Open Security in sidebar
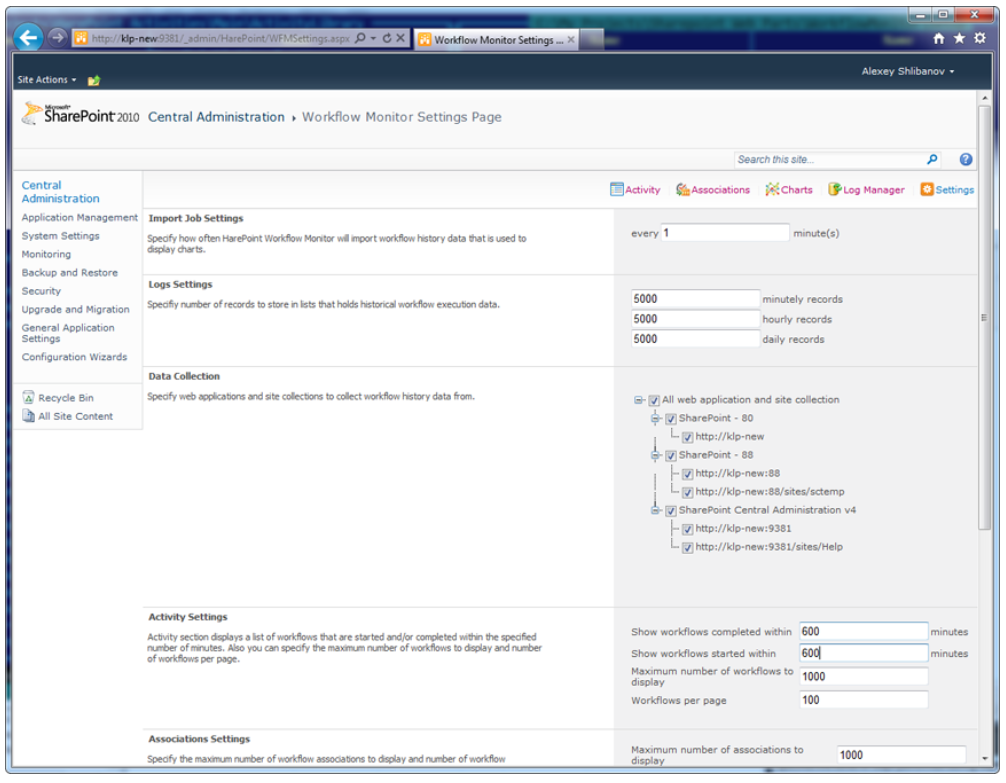The image size is (1006, 783). coord(41,291)
